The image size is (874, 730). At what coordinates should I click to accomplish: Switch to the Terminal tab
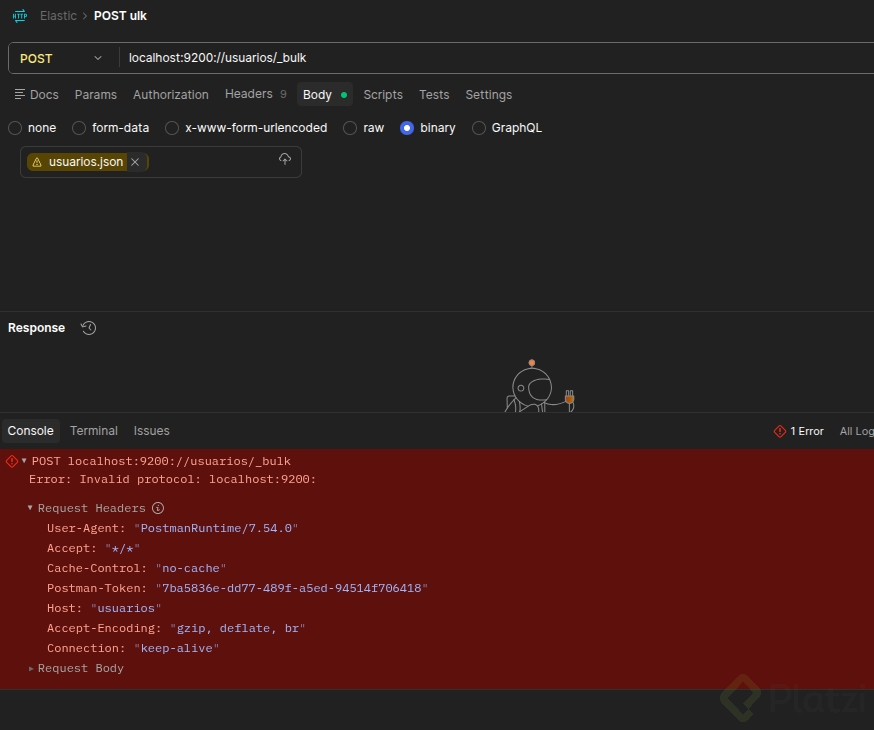(94, 431)
